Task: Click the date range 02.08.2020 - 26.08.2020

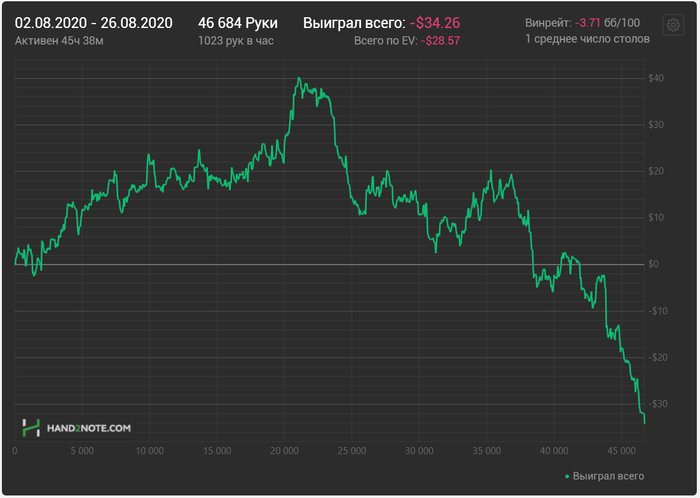Action: click(94, 23)
